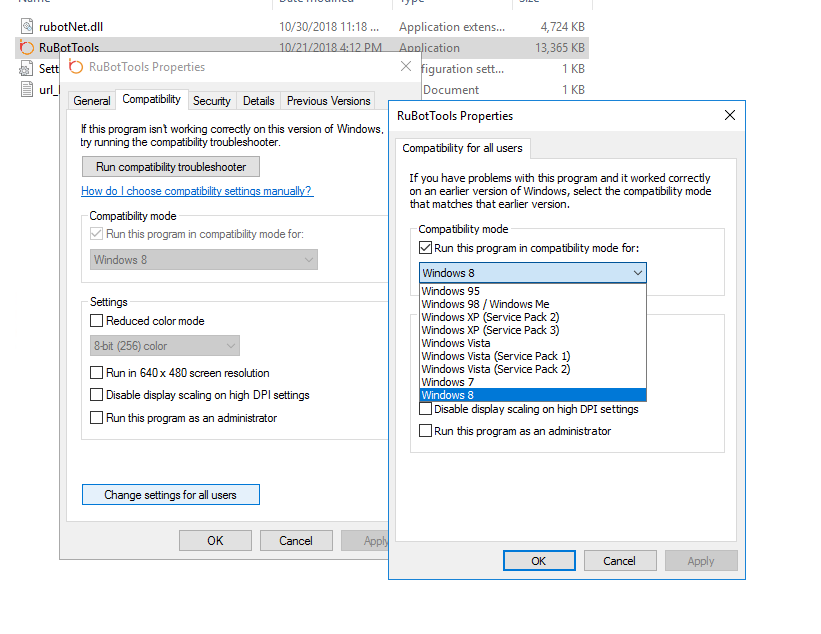The height and width of the screenshot is (634, 821).
Task: Click Change settings for all users button
Action: [x=171, y=495]
